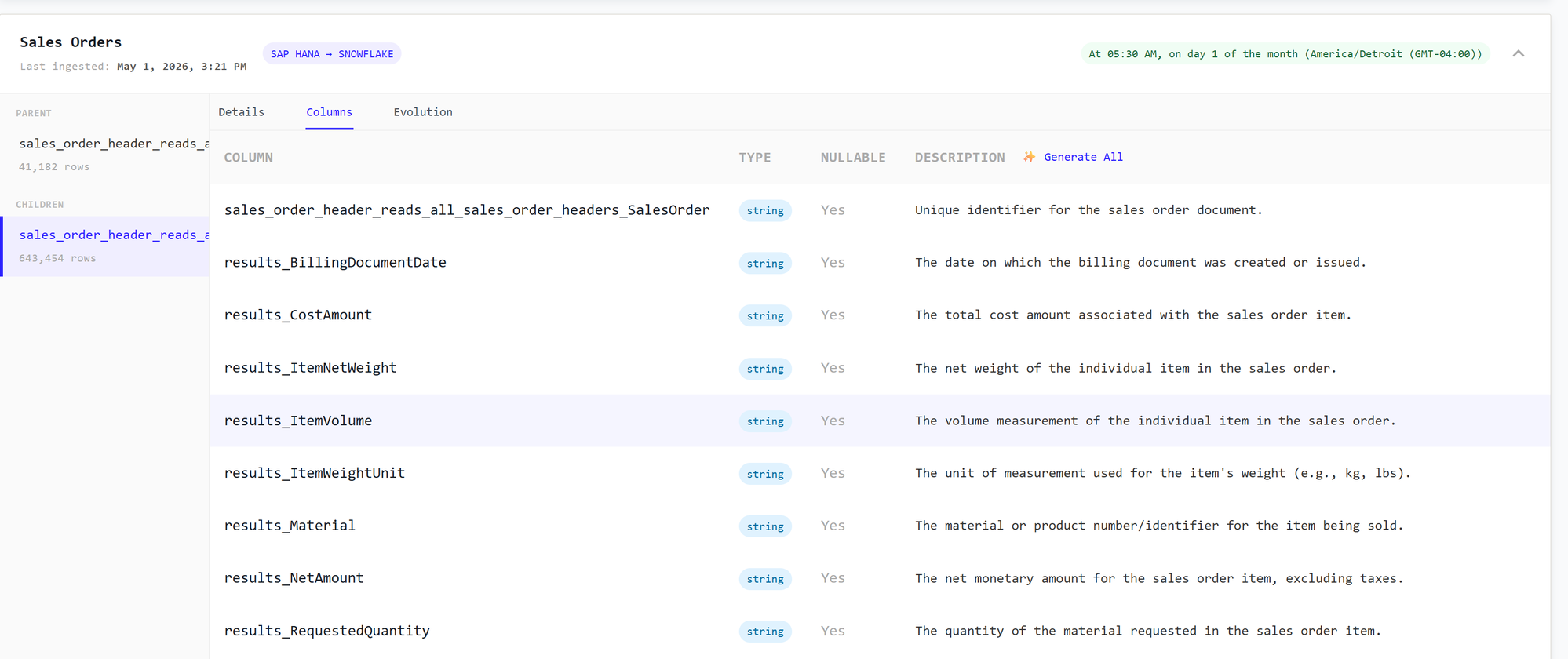Select results_RequestedQuantity column

click(x=327, y=631)
